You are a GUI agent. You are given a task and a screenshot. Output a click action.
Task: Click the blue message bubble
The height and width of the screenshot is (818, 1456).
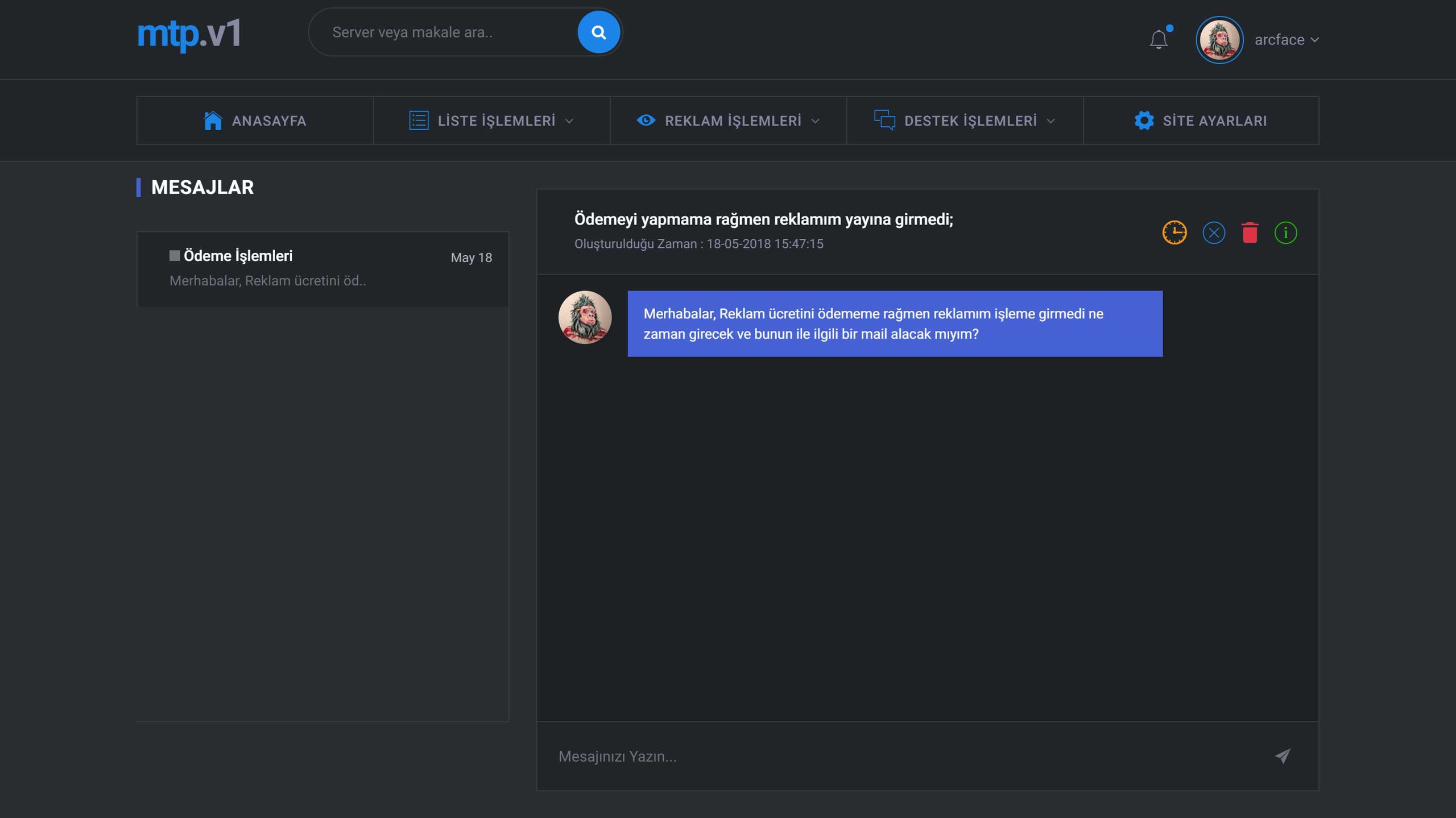(x=895, y=324)
